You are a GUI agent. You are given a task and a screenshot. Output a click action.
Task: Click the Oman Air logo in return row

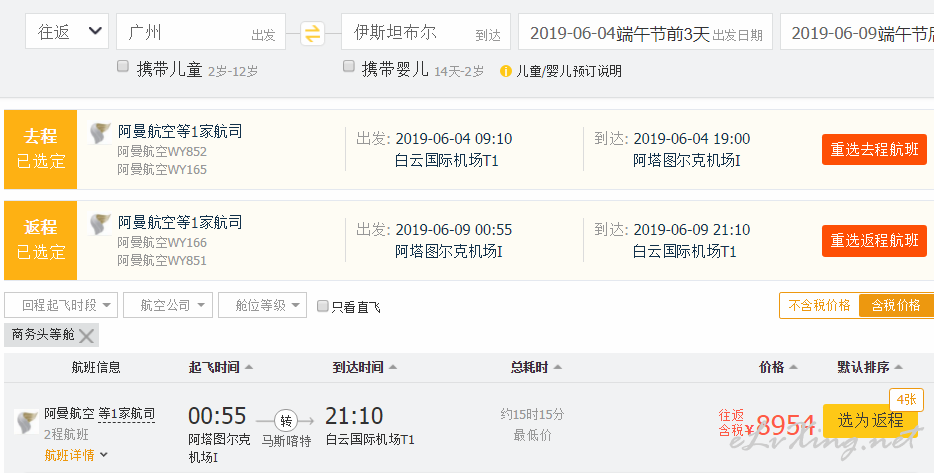[x=100, y=225]
